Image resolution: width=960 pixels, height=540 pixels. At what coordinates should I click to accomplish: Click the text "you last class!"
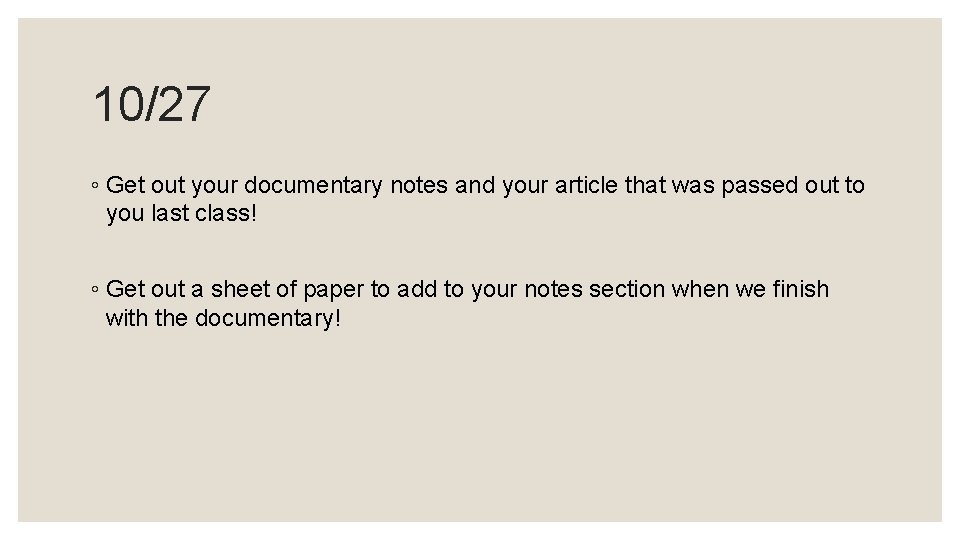[181, 214]
